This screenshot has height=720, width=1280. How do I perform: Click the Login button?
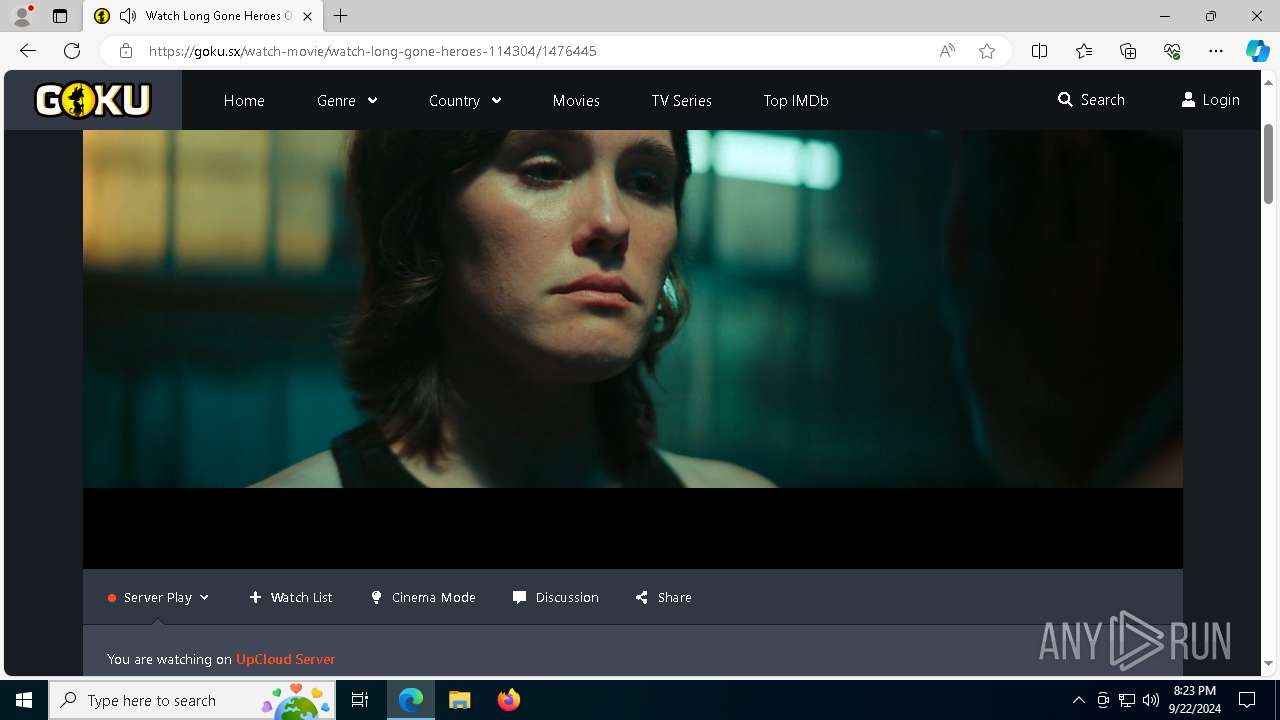click(1210, 100)
